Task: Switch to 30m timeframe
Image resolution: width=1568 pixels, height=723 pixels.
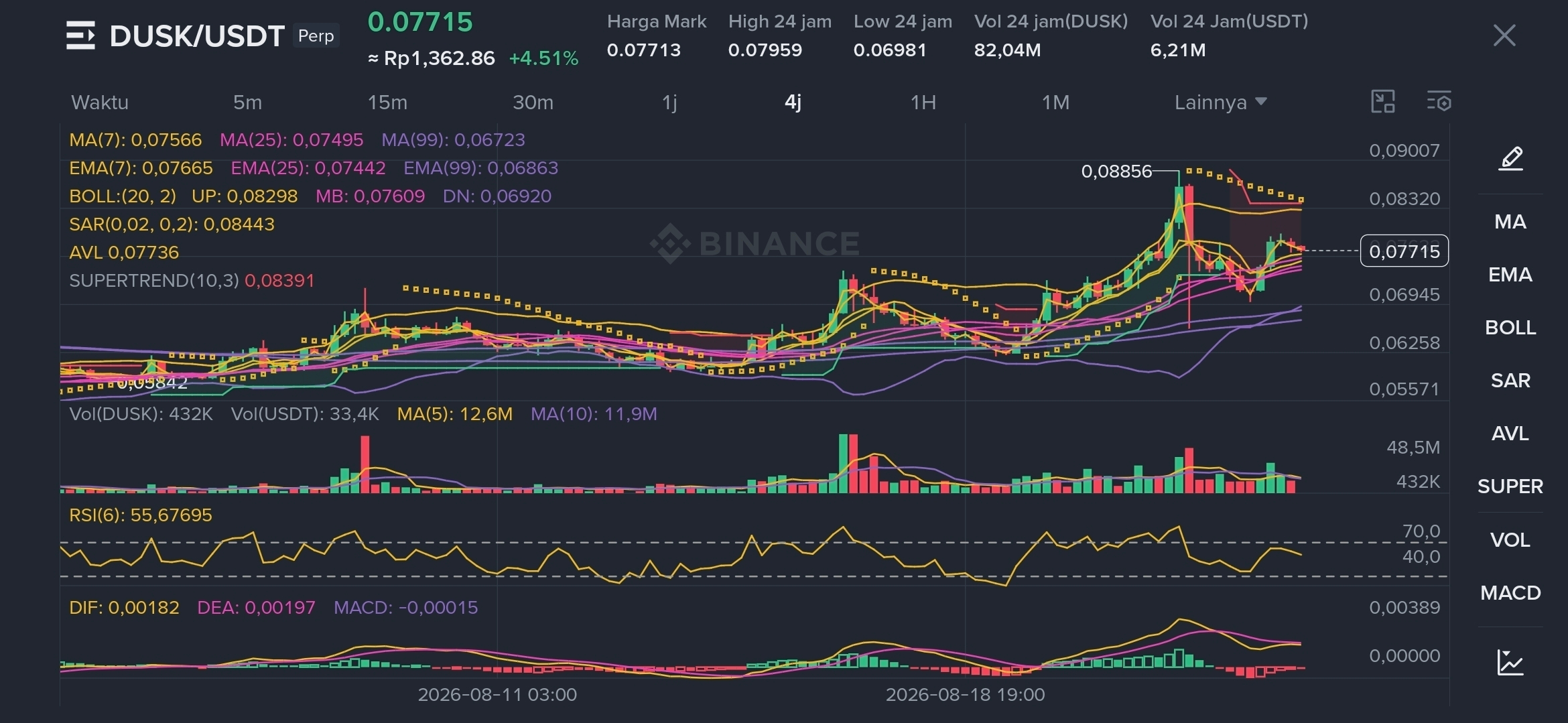Action: pos(533,103)
